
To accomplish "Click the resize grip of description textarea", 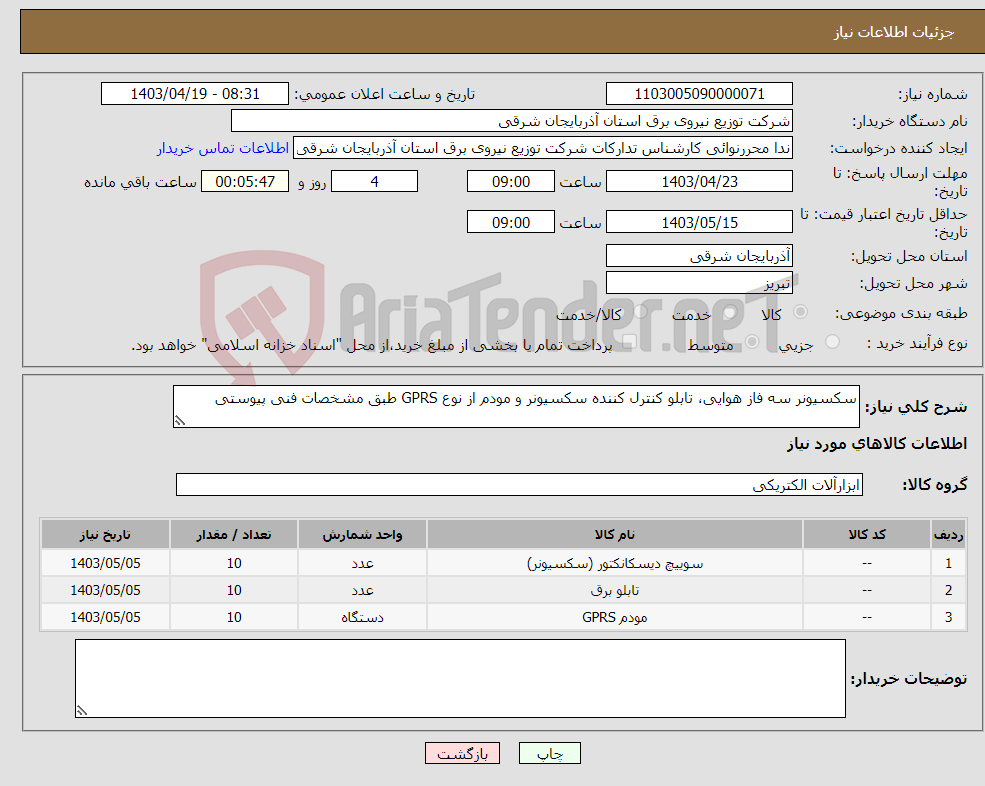I will pyautogui.click(x=180, y=420).
